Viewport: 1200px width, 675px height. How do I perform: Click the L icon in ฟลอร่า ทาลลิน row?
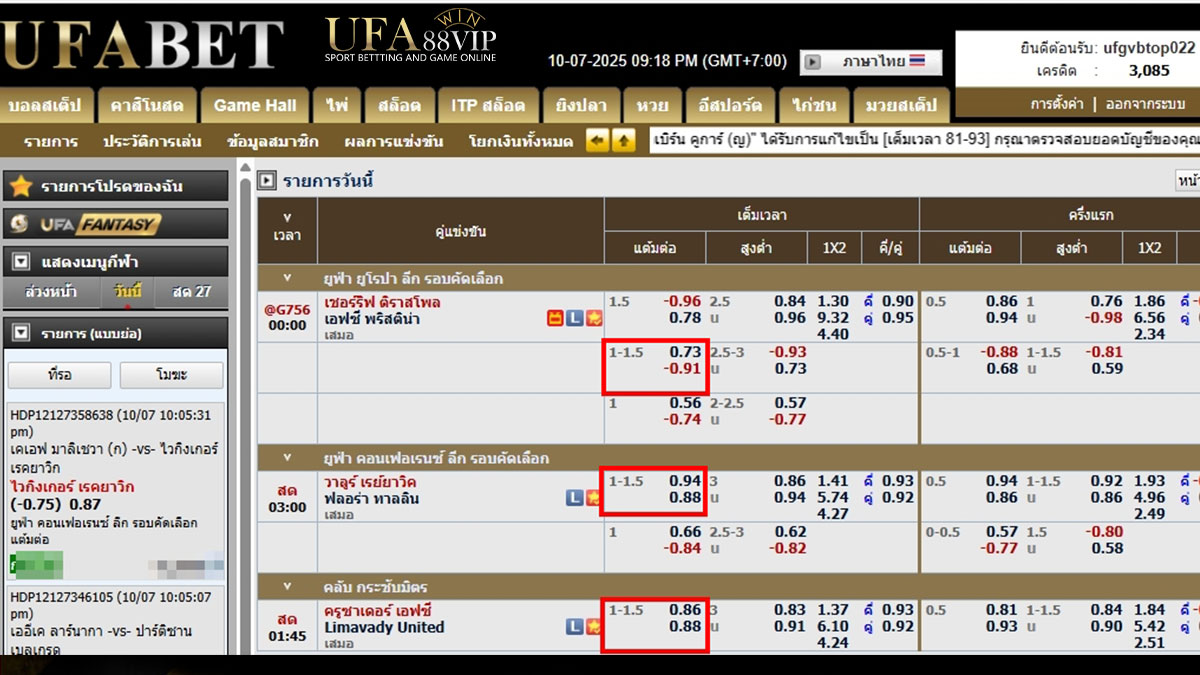pyautogui.click(x=574, y=497)
